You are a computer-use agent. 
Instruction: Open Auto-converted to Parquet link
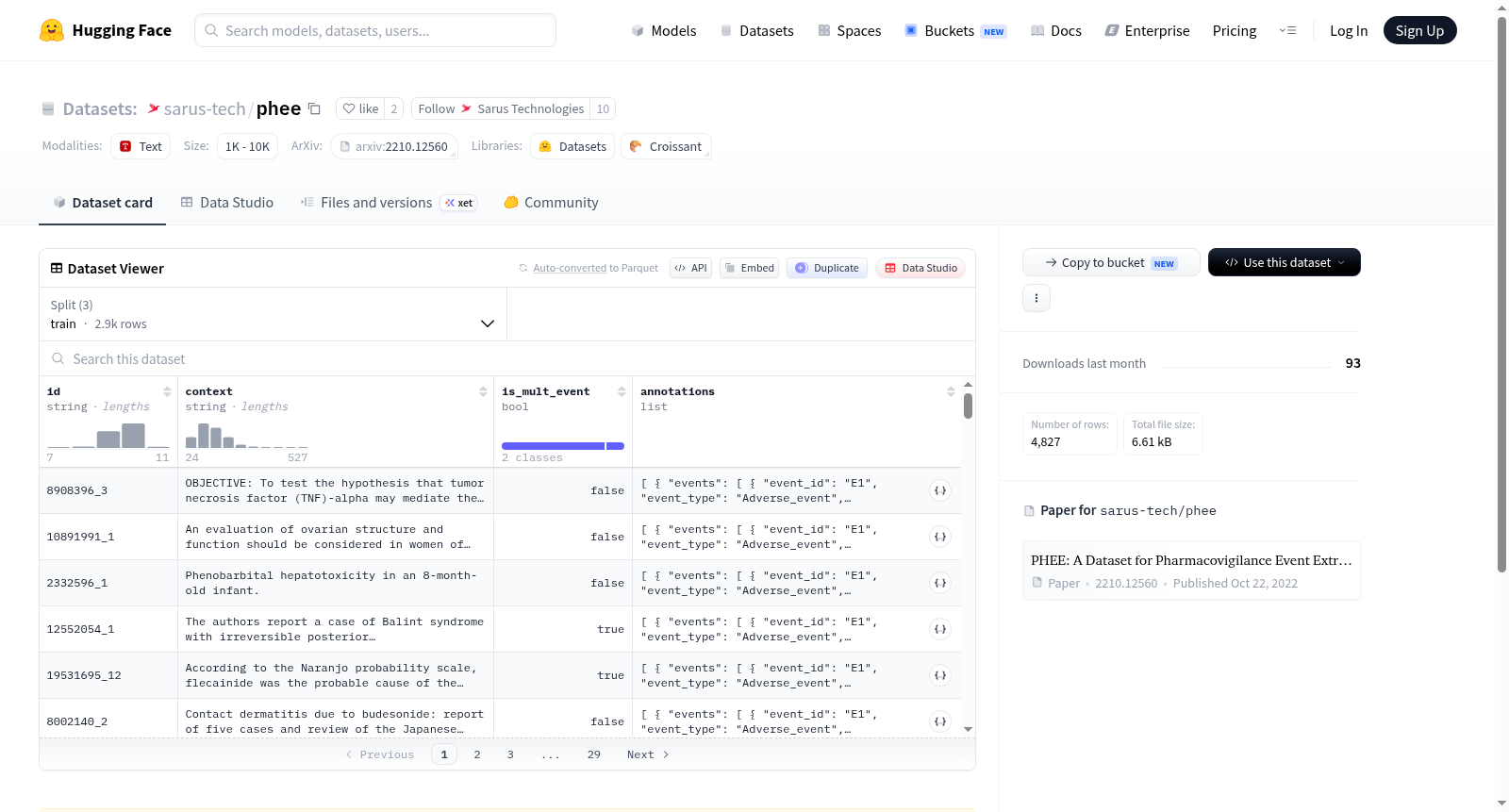point(570,268)
